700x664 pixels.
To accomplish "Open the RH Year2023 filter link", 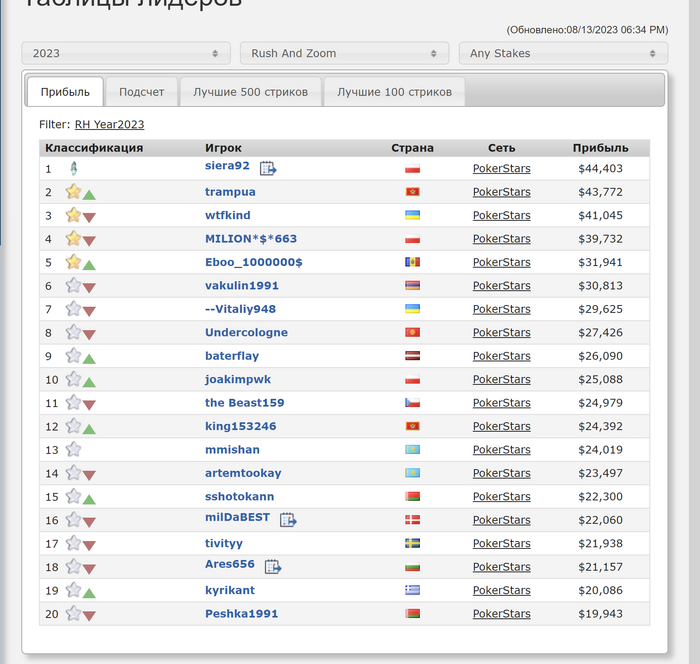I will pos(109,124).
